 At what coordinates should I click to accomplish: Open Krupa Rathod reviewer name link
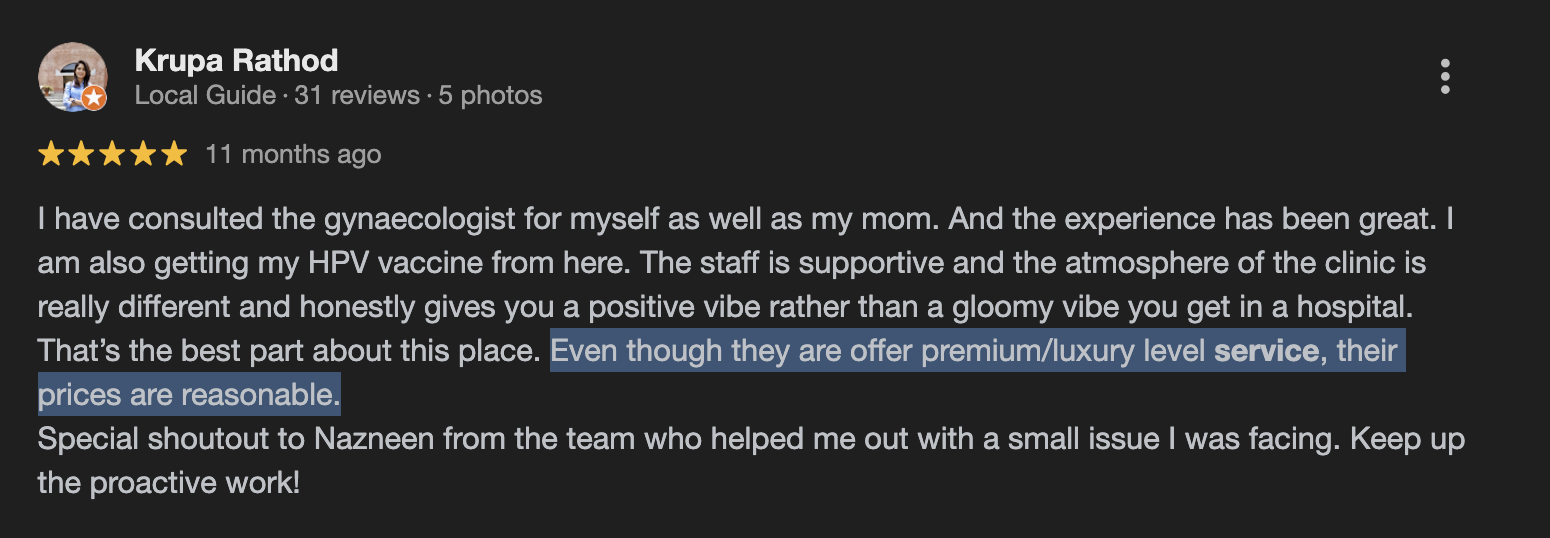(236, 61)
